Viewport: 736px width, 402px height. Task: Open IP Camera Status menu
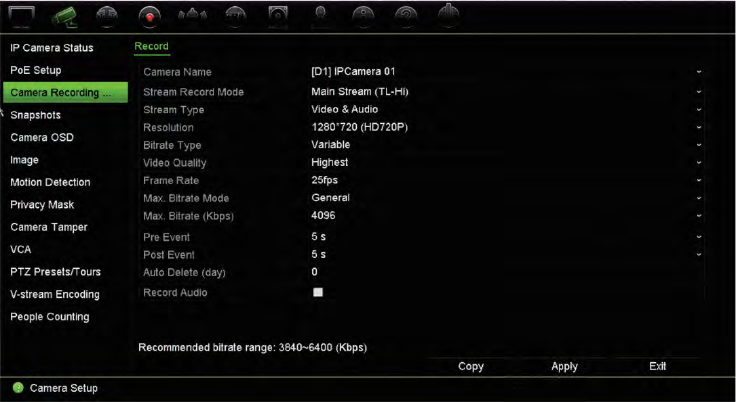tap(52, 48)
